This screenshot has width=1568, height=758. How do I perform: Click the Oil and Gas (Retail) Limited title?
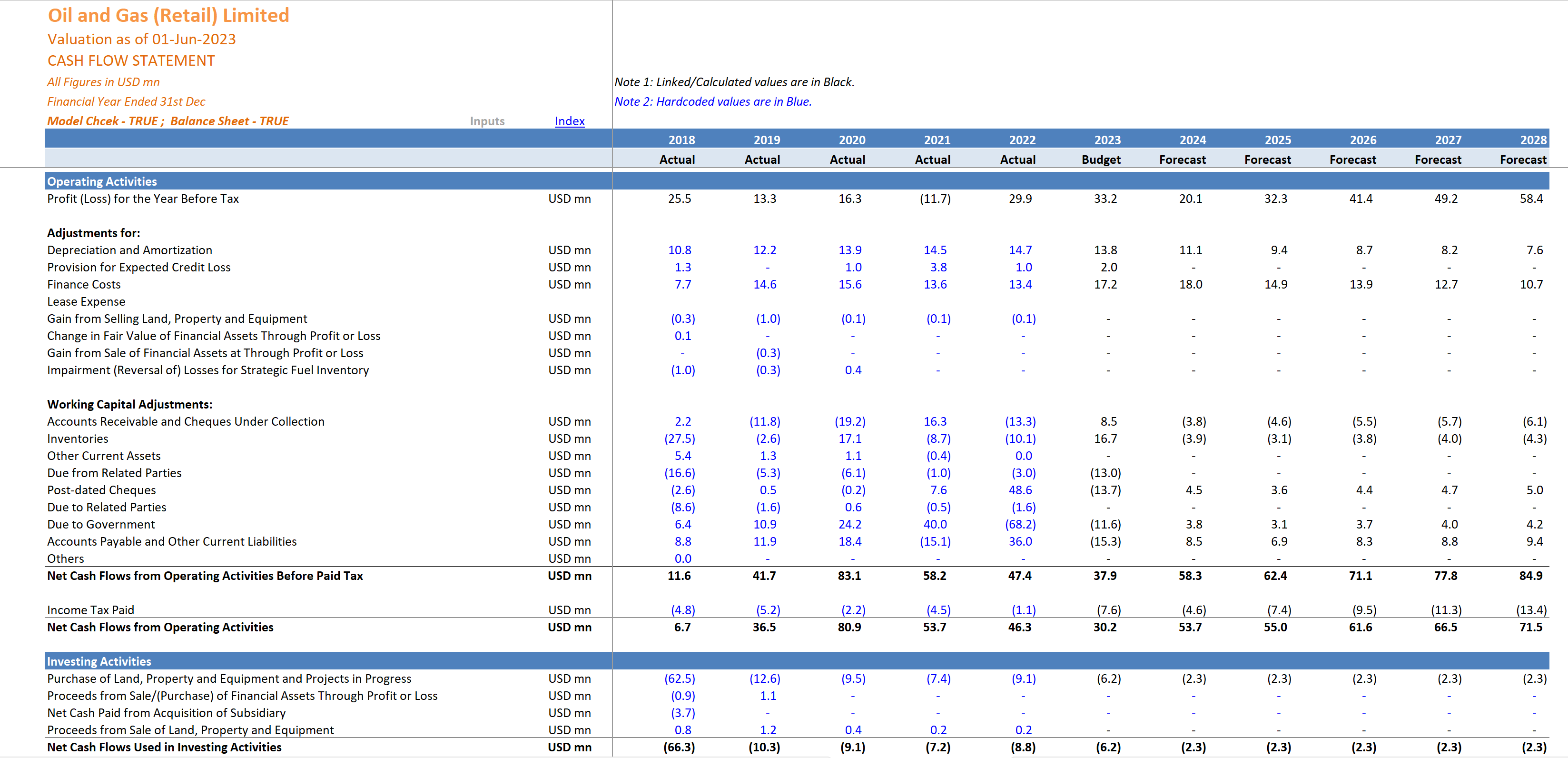pos(168,15)
